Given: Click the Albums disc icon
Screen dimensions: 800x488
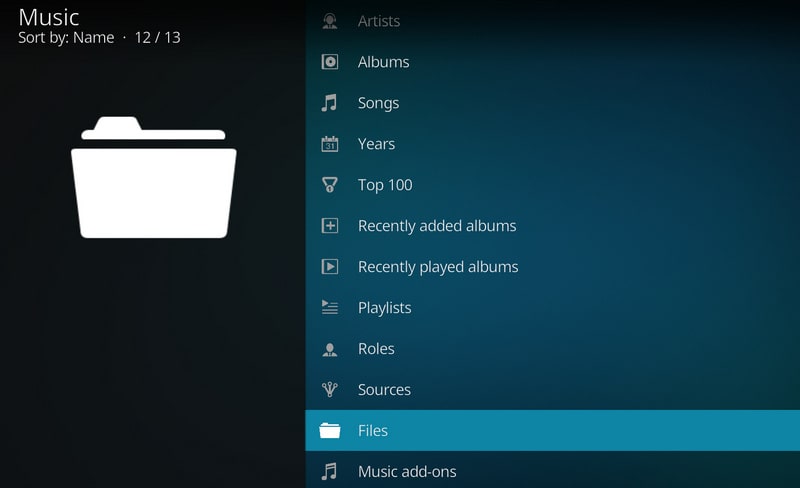Looking at the screenshot, I should point(330,62).
